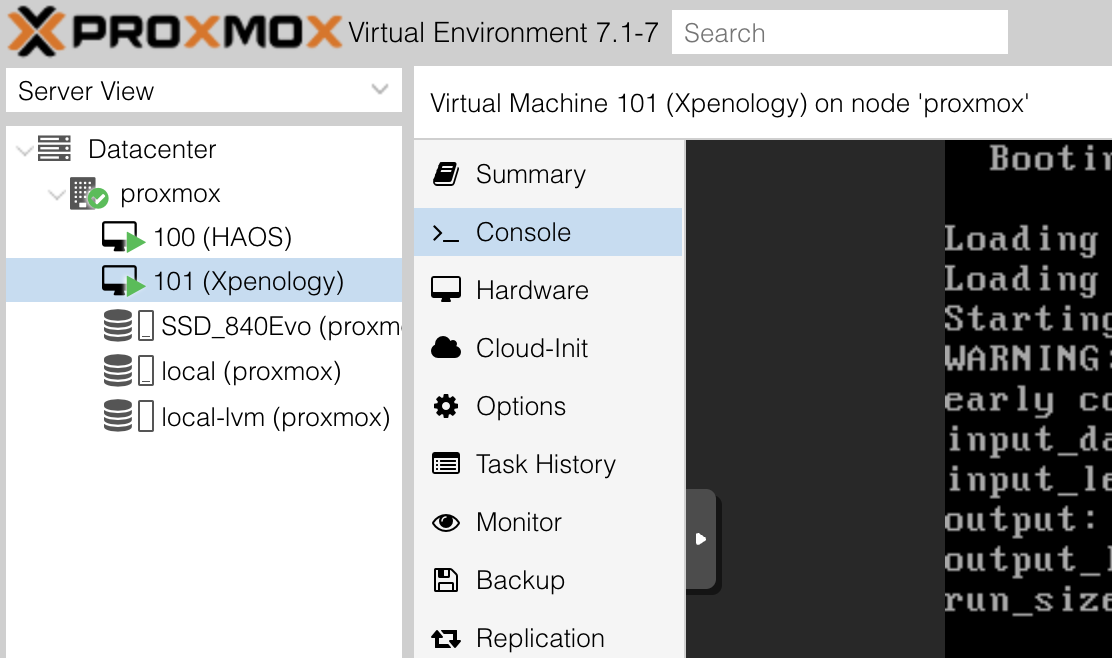Collapse the proxmox node expander
1112x658 pixels.
click(x=57, y=194)
